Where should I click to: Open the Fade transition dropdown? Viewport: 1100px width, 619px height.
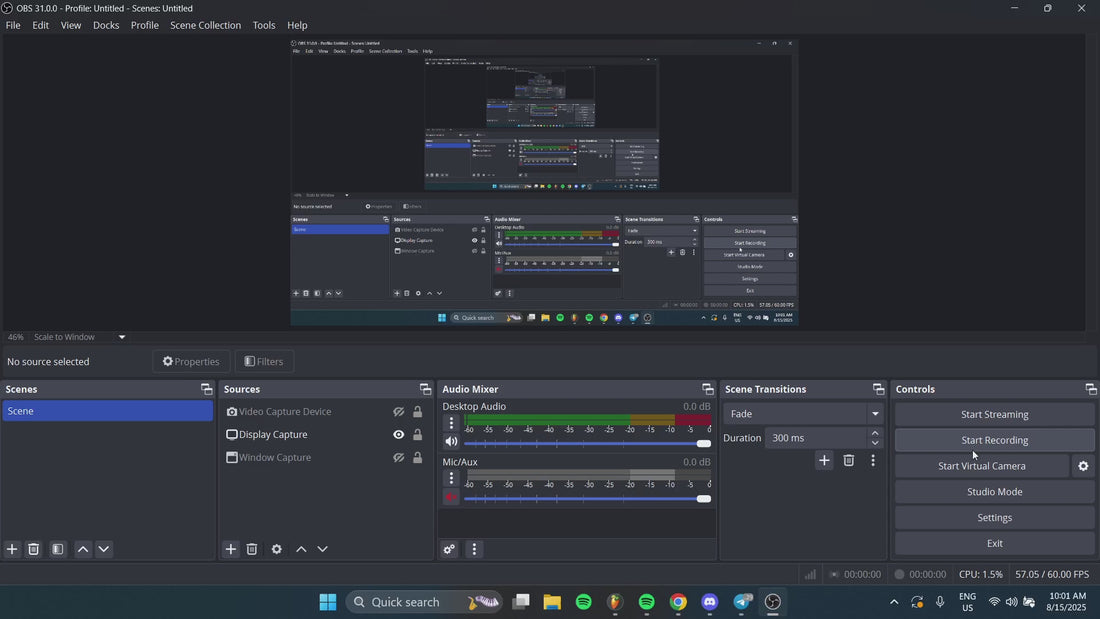[x=804, y=414]
